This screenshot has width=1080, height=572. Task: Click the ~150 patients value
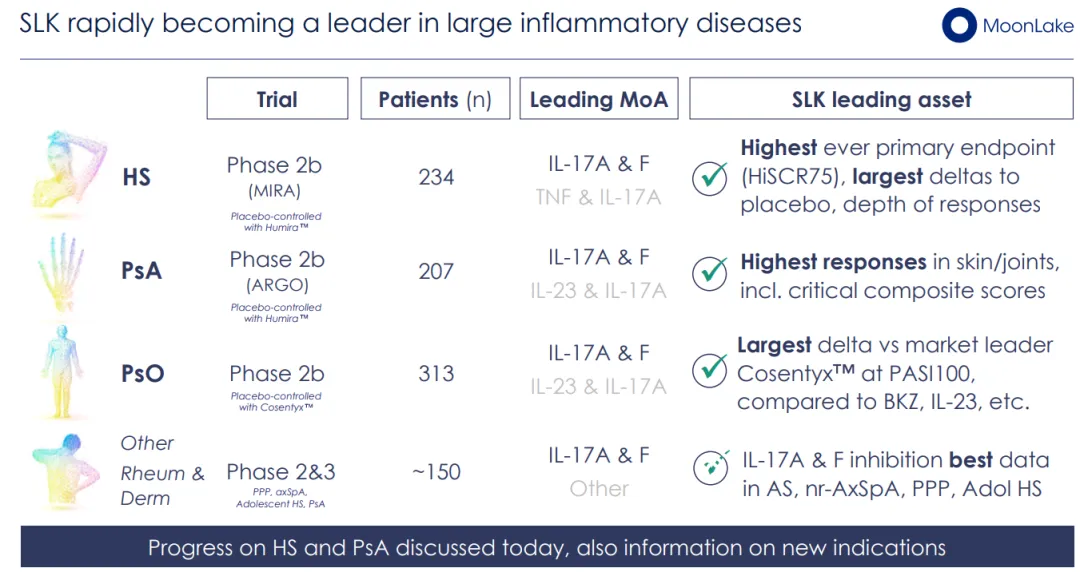pos(436,471)
